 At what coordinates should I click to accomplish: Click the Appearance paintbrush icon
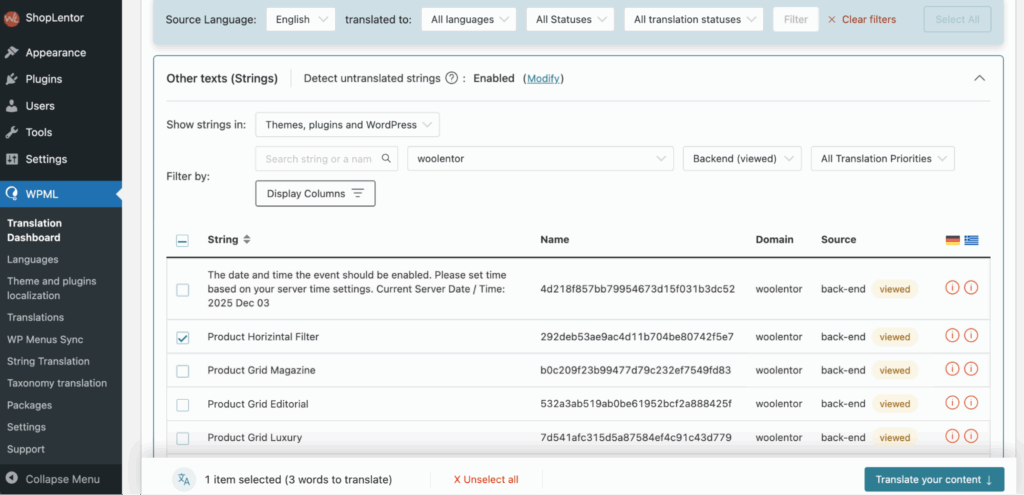click(11, 52)
